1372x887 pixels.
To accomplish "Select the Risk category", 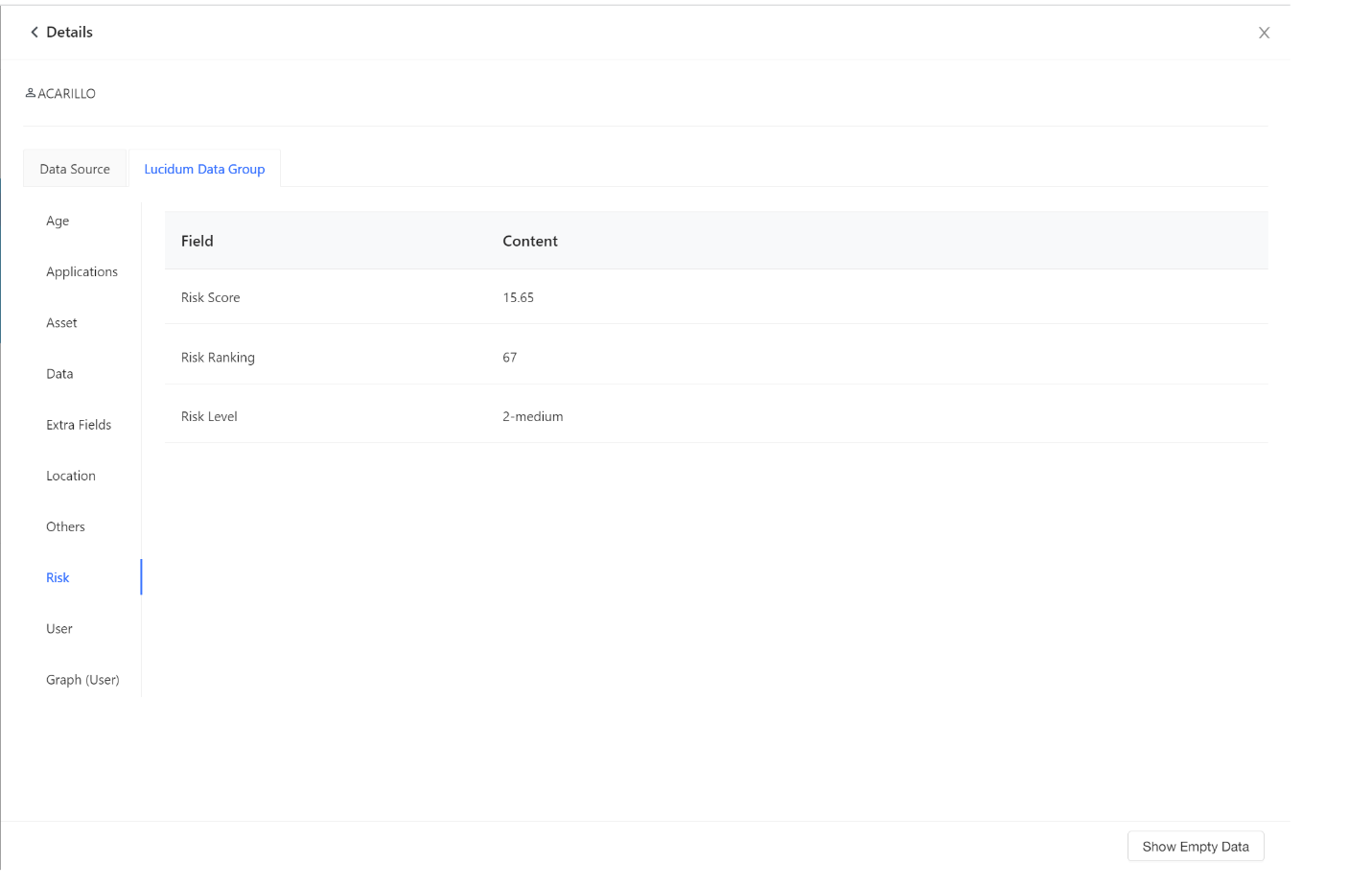I will pyautogui.click(x=58, y=577).
